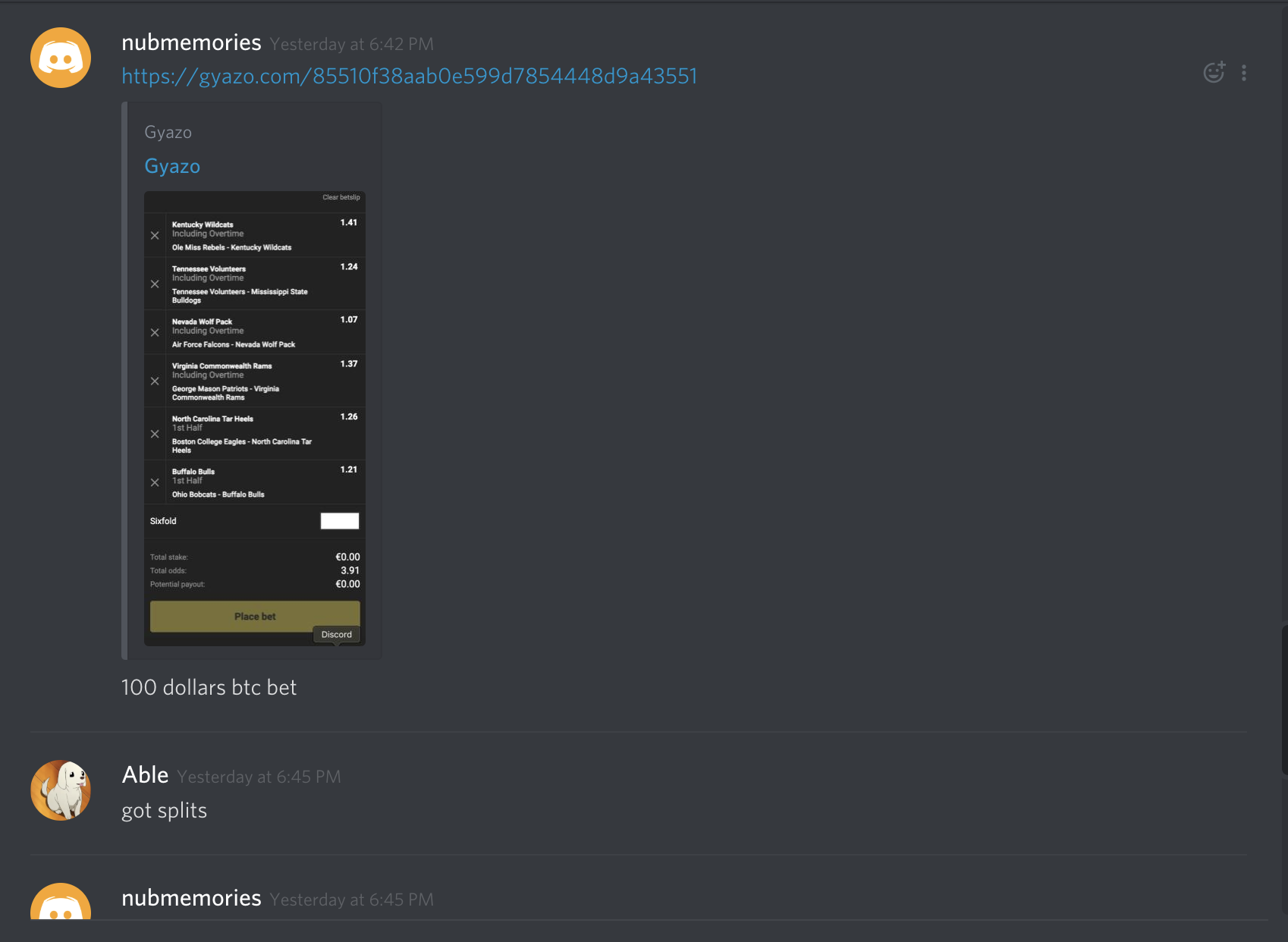Image resolution: width=1288 pixels, height=942 pixels.
Task: Click Clear betslip in the embedded image
Action: 341,197
